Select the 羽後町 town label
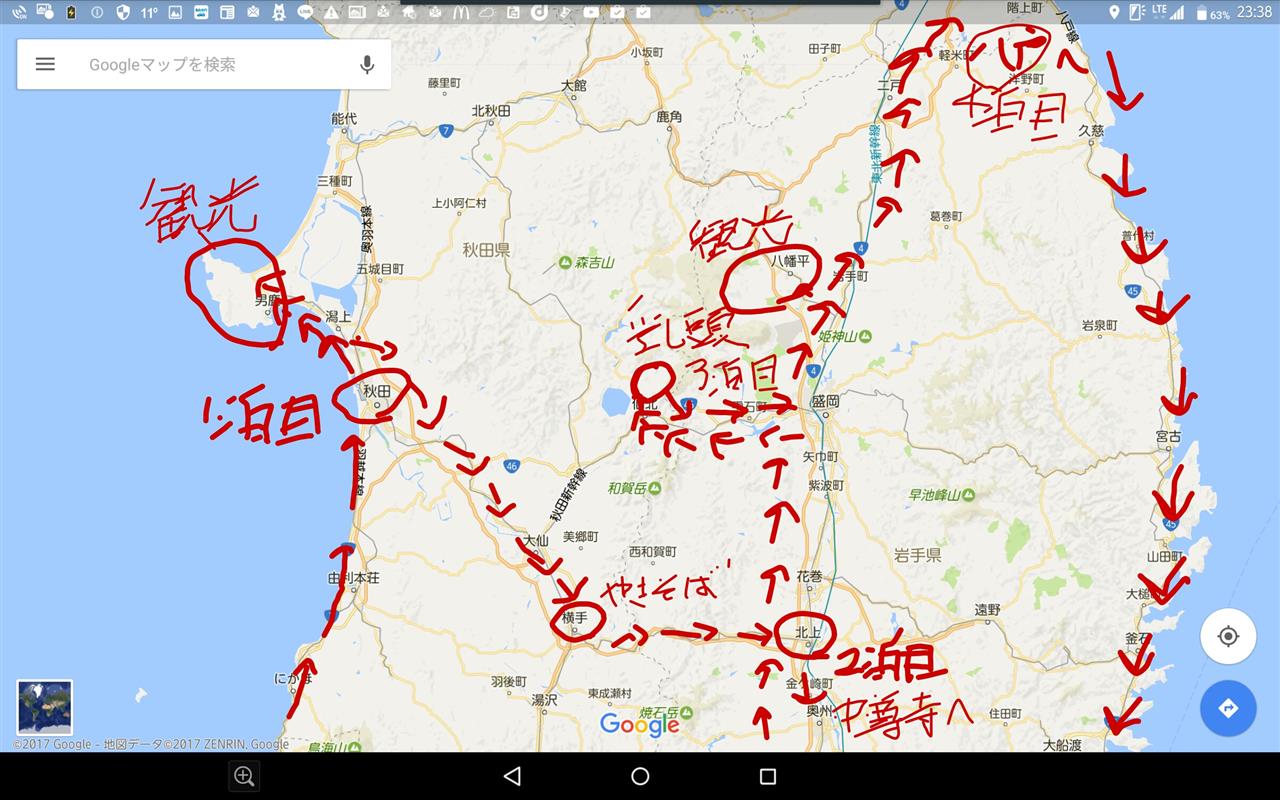The width and height of the screenshot is (1280, 800). tap(509, 681)
